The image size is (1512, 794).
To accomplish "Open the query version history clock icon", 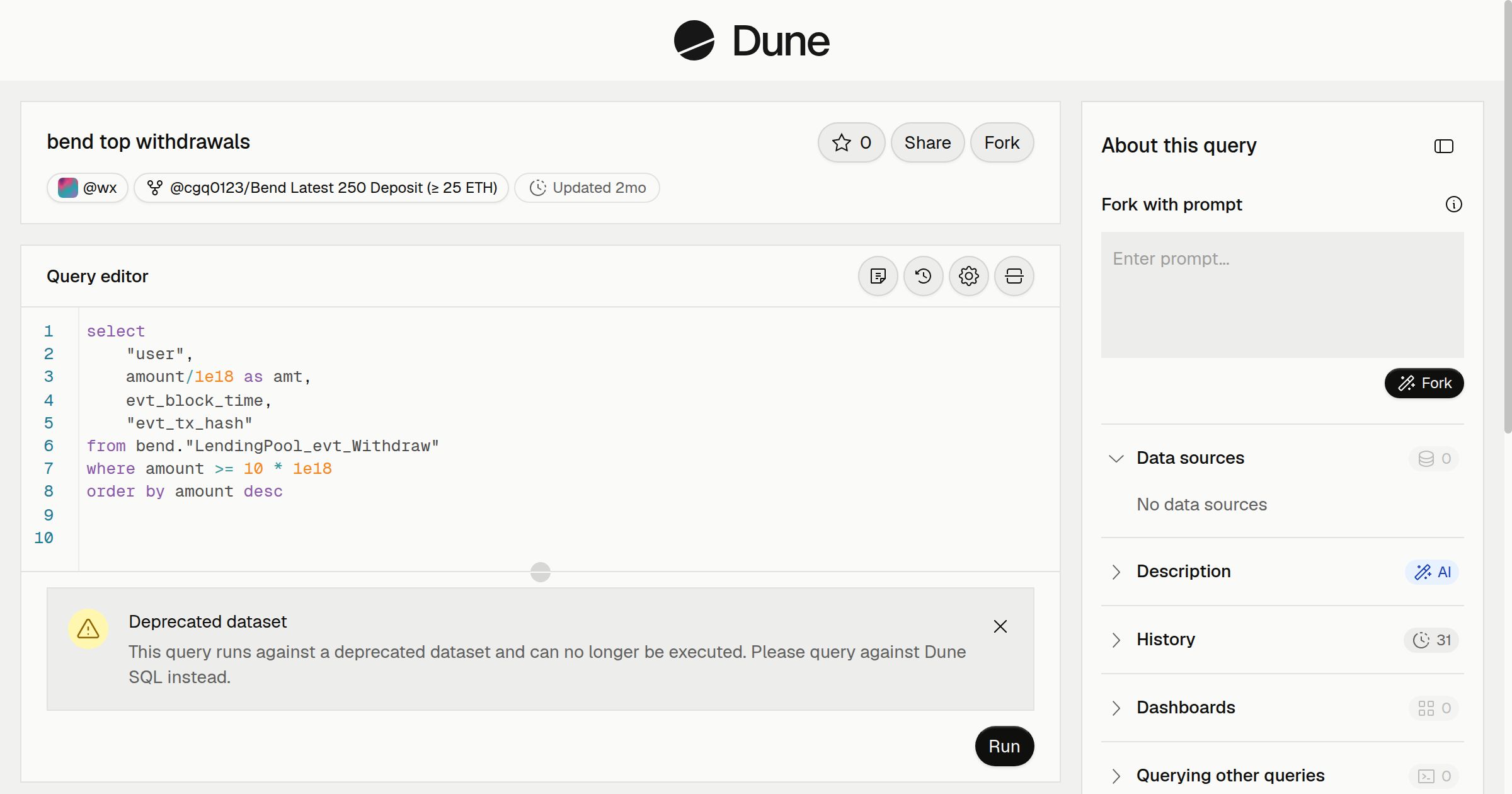I will click(x=923, y=276).
